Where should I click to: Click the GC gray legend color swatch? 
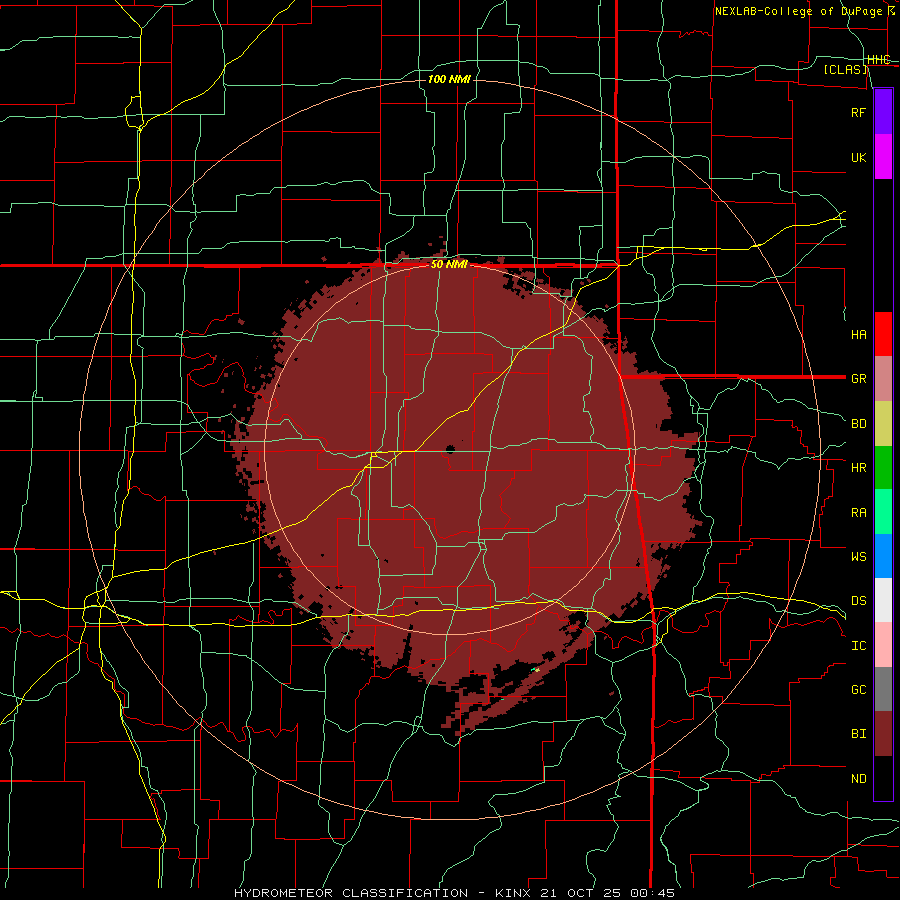pos(883,689)
